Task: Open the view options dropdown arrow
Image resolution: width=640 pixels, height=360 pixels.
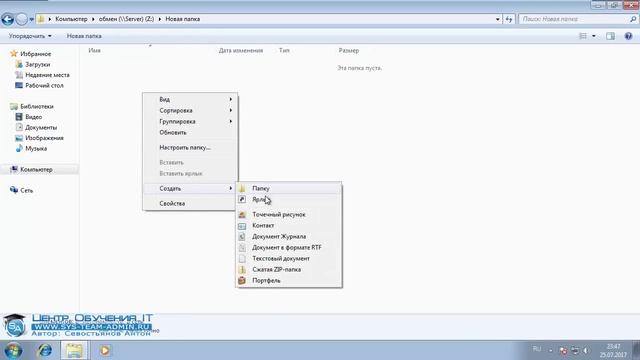Action: click(593, 36)
